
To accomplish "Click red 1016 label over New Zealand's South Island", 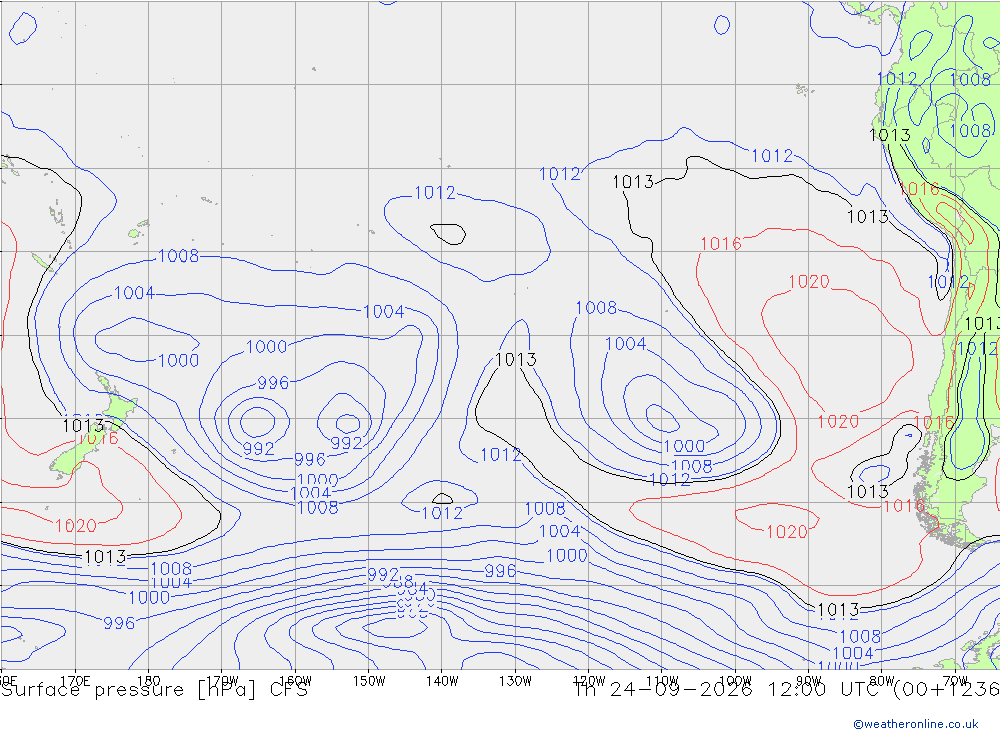I will [98, 439].
